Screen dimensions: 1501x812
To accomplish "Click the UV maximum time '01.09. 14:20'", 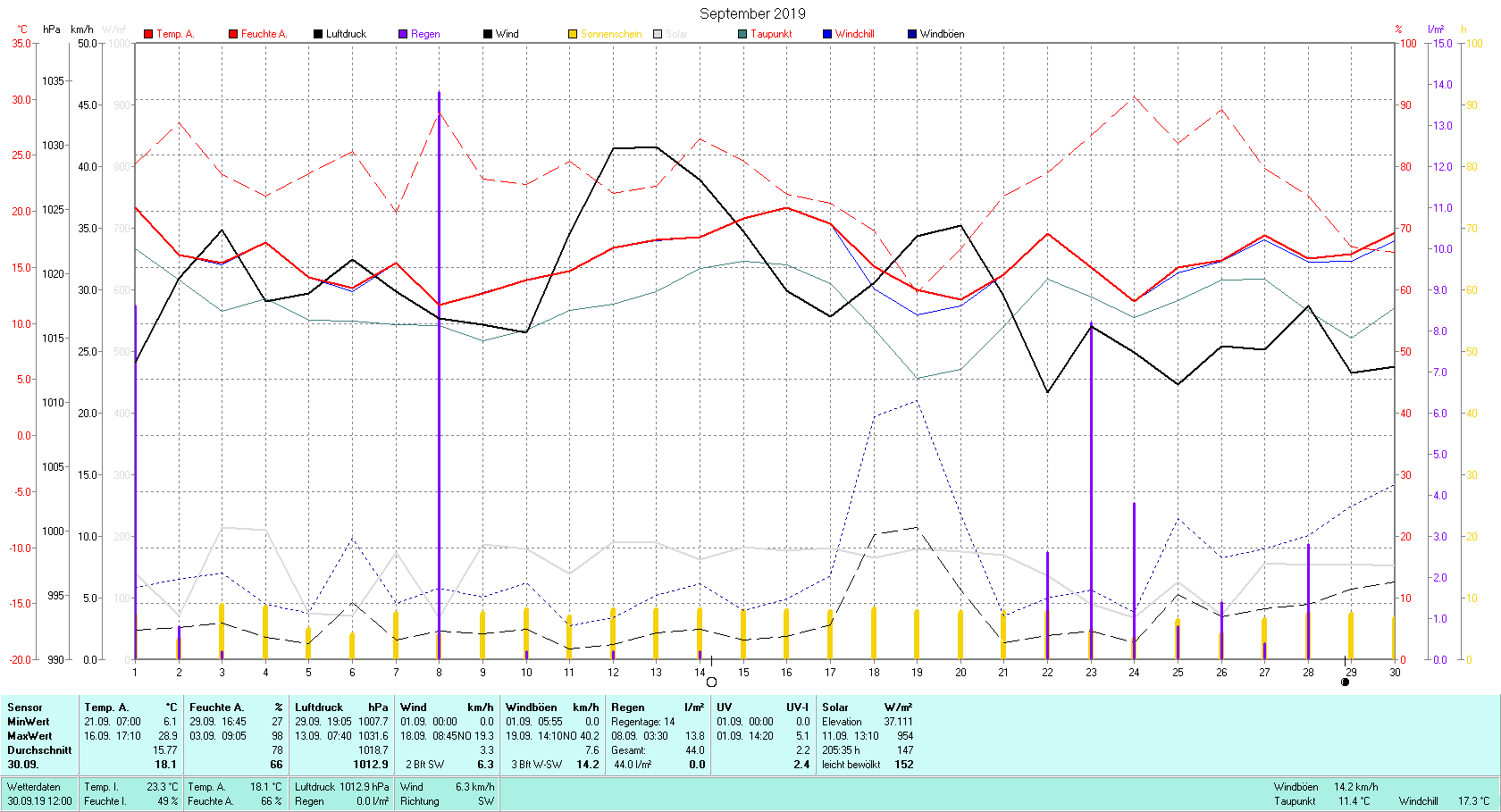I will click(x=745, y=736).
